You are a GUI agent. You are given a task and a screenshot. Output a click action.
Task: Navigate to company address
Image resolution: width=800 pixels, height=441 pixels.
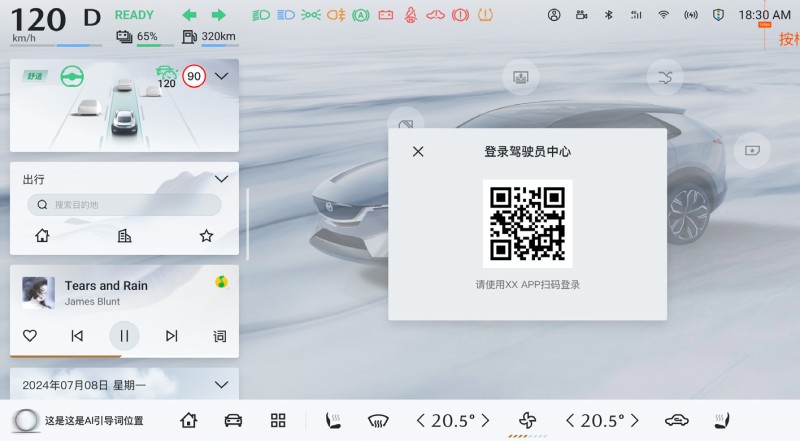pos(124,235)
